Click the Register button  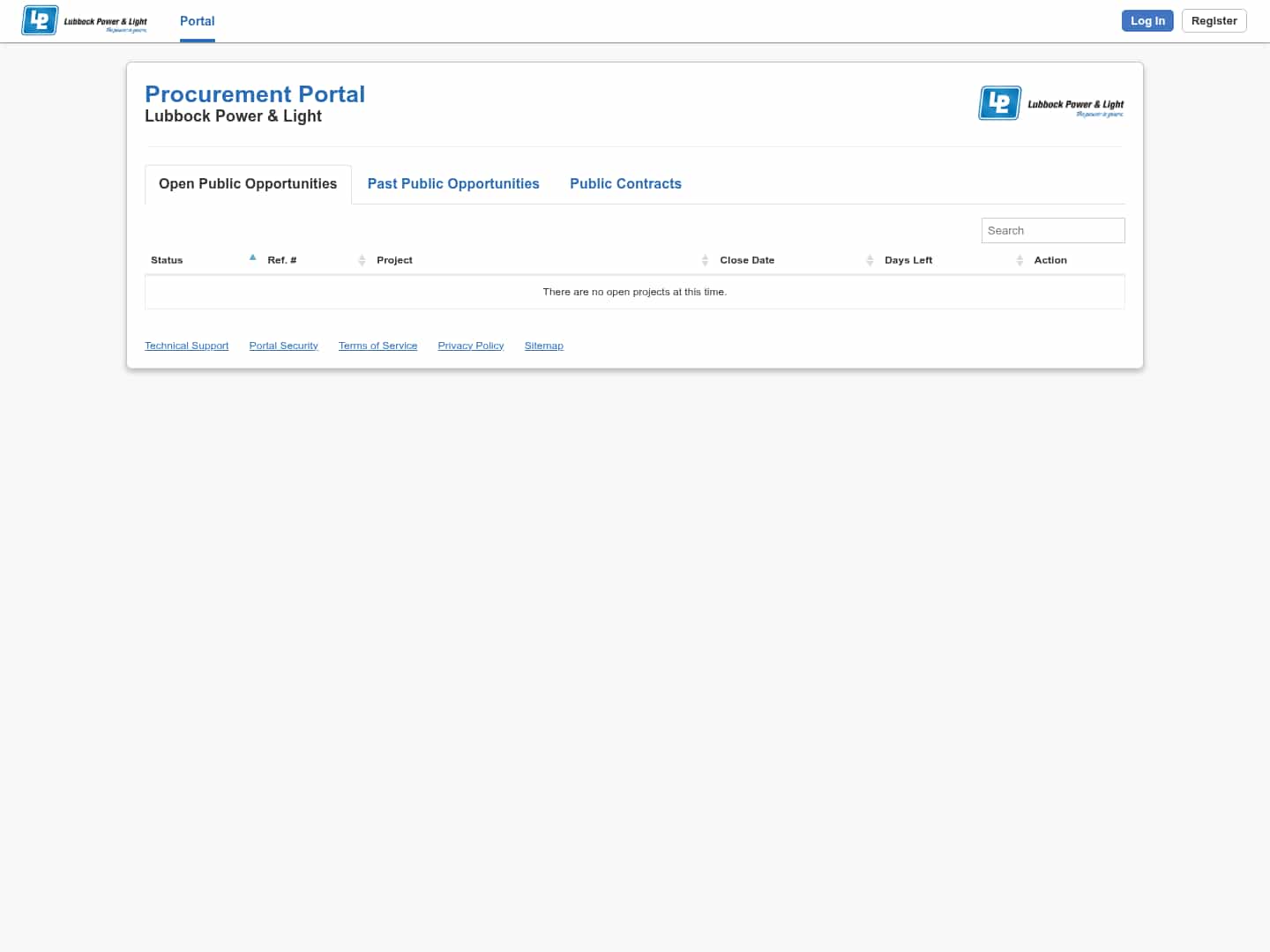coord(1214,20)
